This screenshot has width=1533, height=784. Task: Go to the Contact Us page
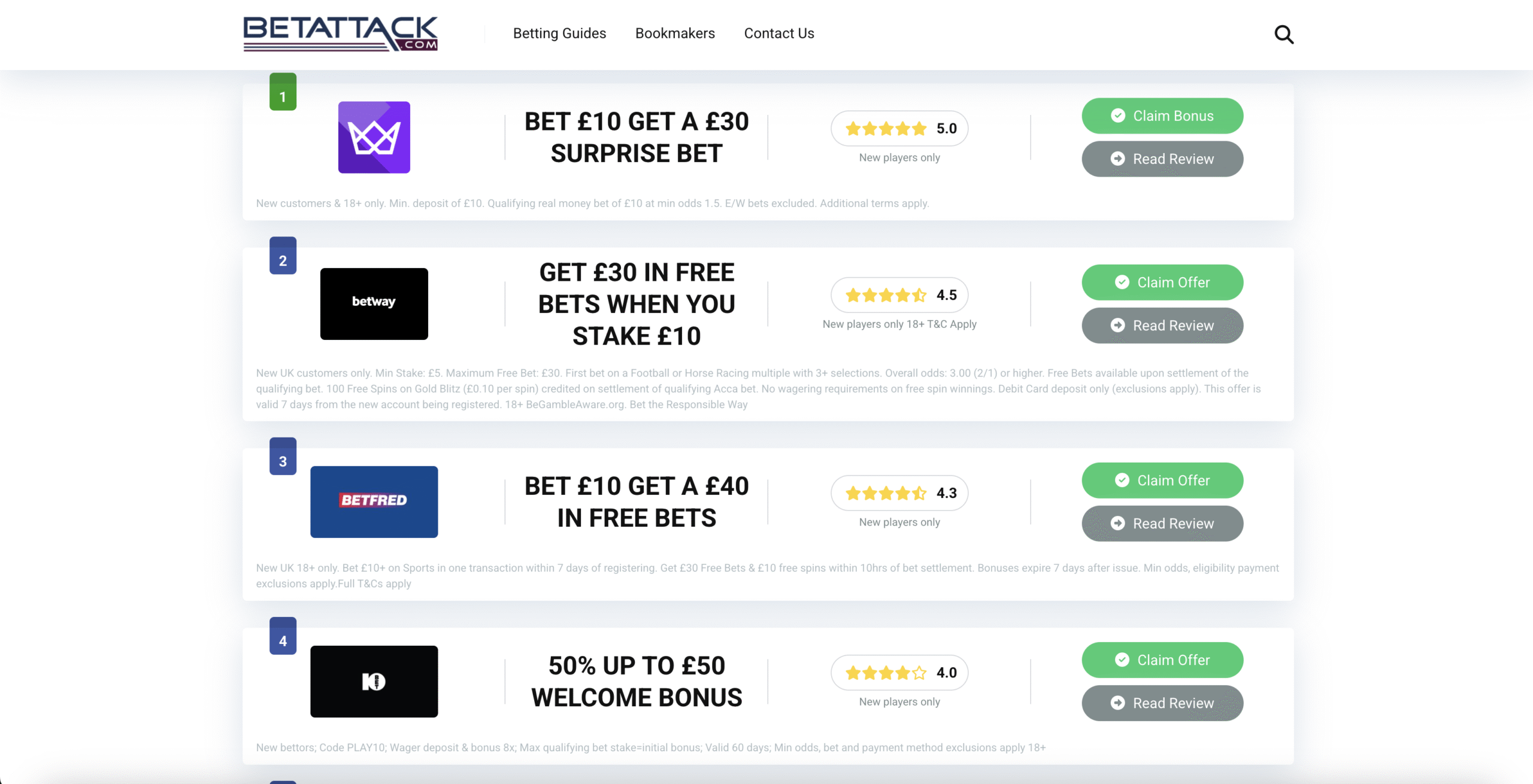pyautogui.click(x=779, y=34)
